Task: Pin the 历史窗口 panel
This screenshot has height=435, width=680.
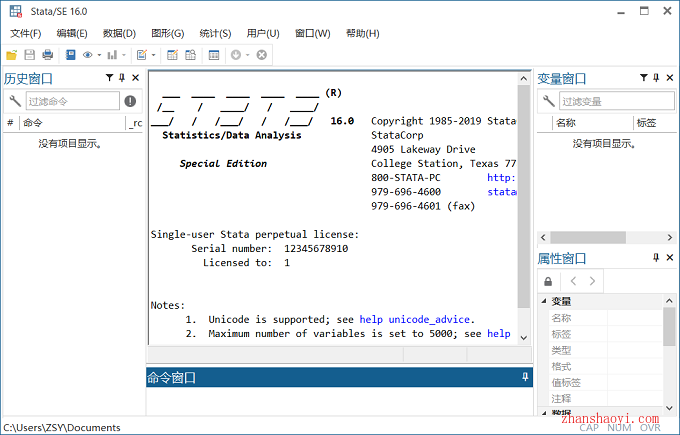Action: (x=122, y=78)
